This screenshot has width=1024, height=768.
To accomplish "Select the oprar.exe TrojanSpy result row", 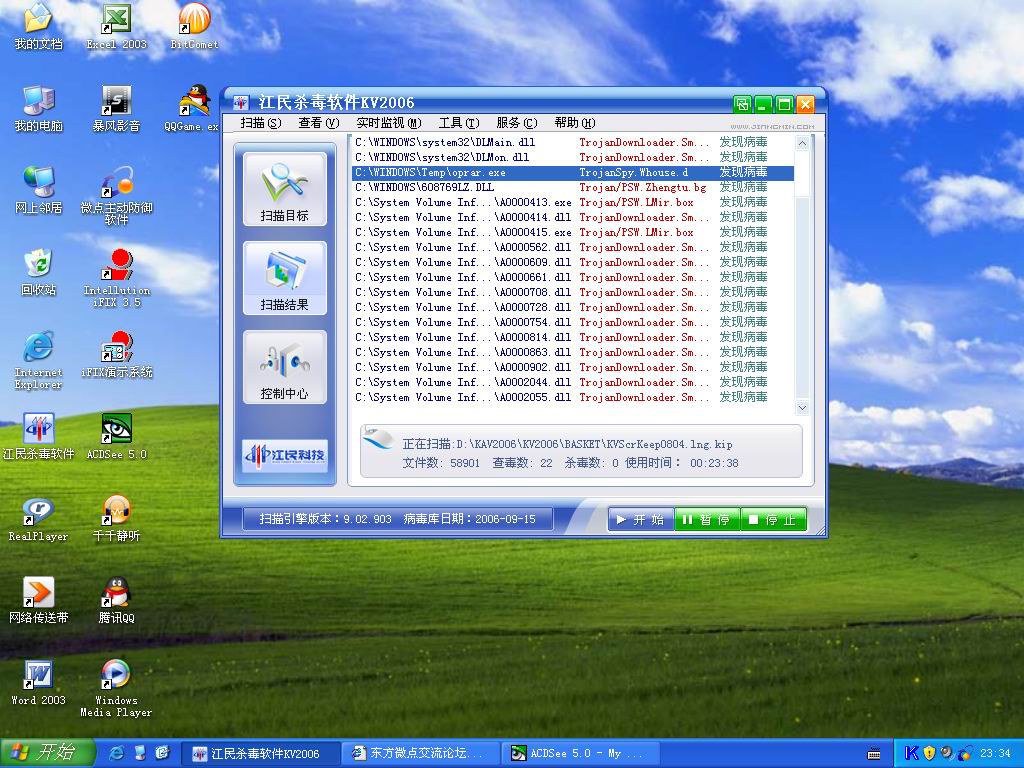I will [x=573, y=172].
